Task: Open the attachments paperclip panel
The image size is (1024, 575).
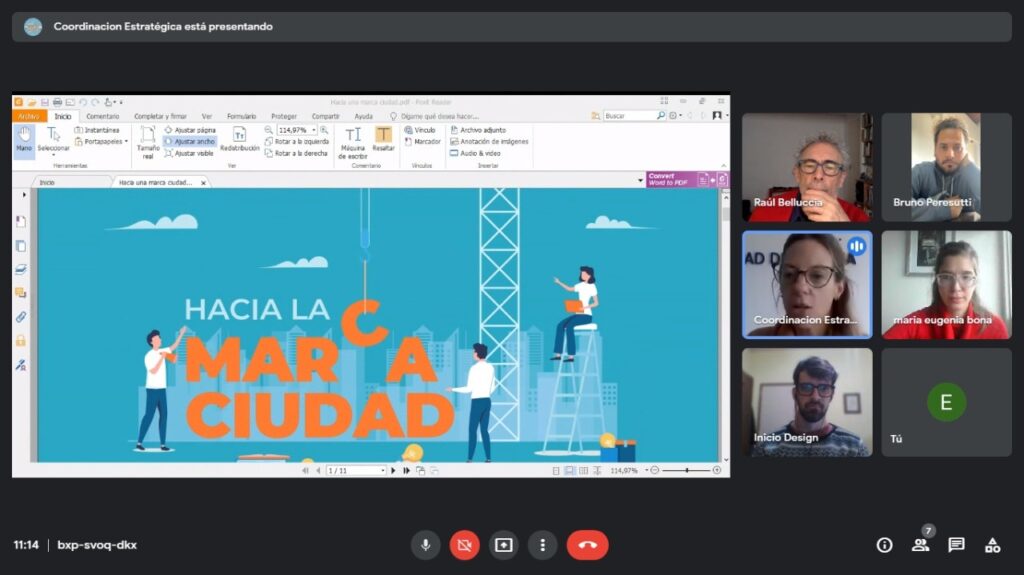Action: 21,317
